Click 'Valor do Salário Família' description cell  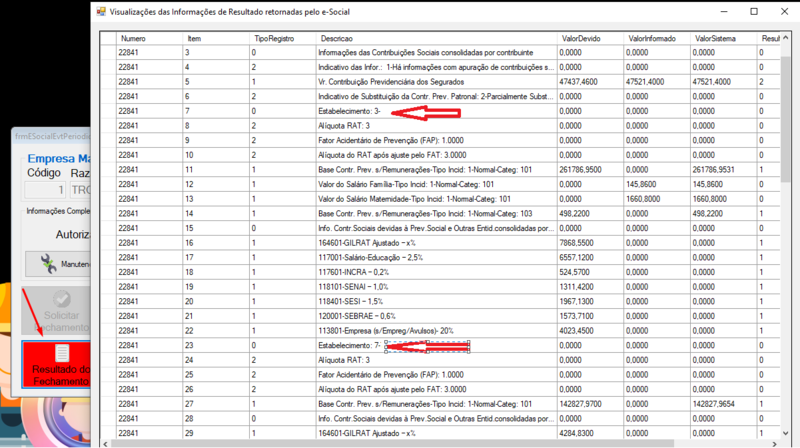pos(436,184)
